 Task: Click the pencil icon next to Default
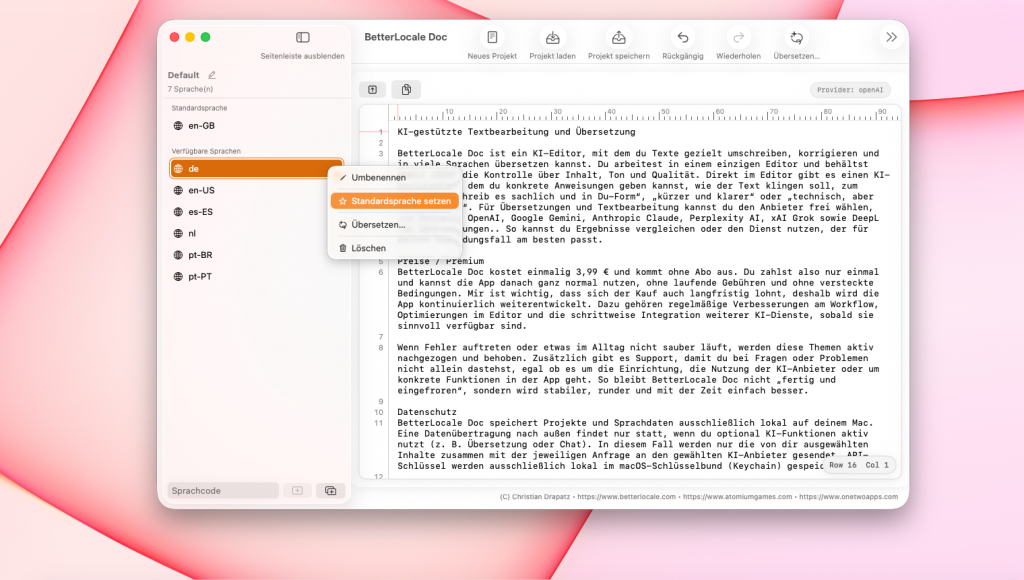coord(212,75)
